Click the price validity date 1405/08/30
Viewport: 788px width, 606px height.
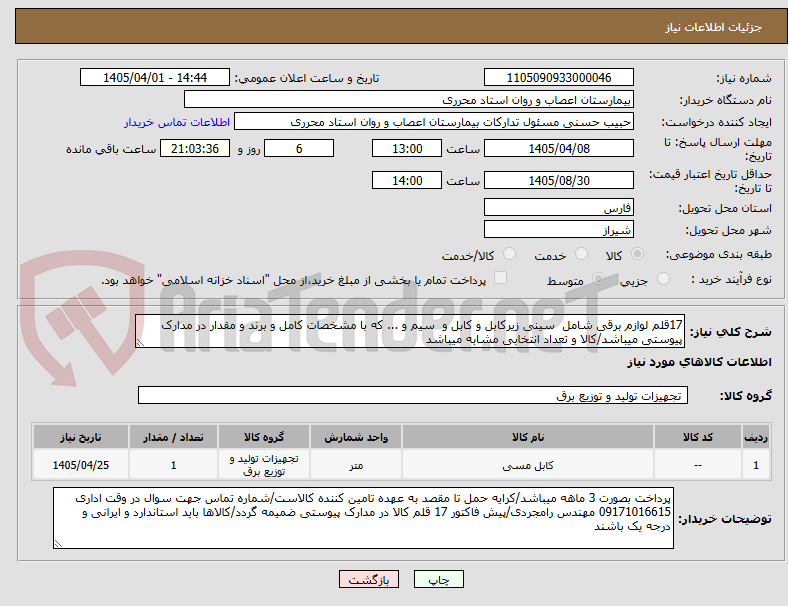tap(559, 180)
